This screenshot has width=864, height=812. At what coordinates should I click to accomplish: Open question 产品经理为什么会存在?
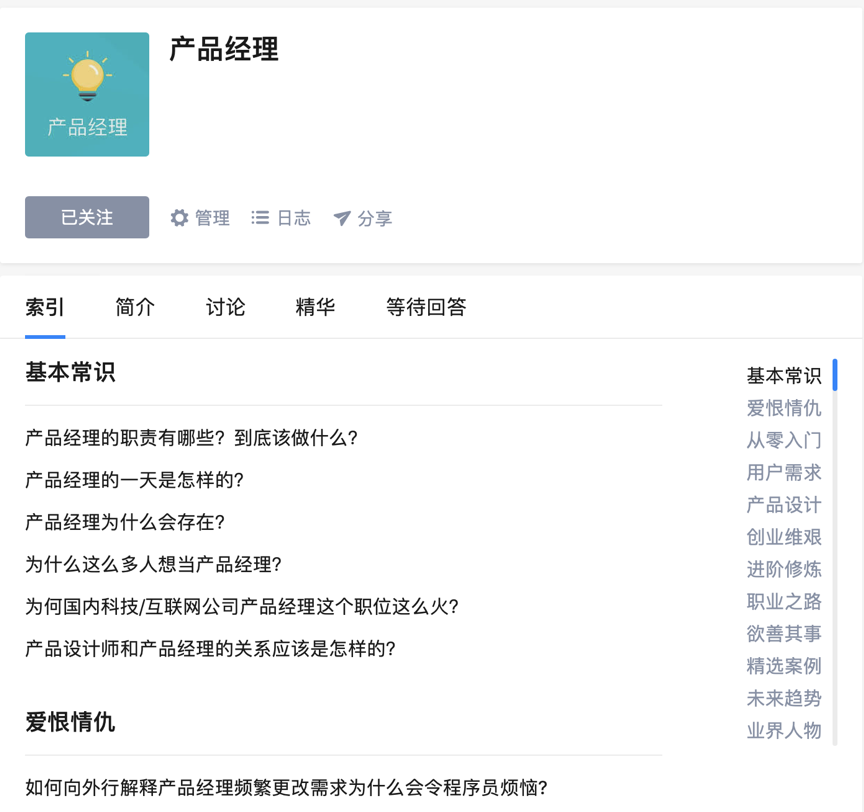[x=125, y=522]
